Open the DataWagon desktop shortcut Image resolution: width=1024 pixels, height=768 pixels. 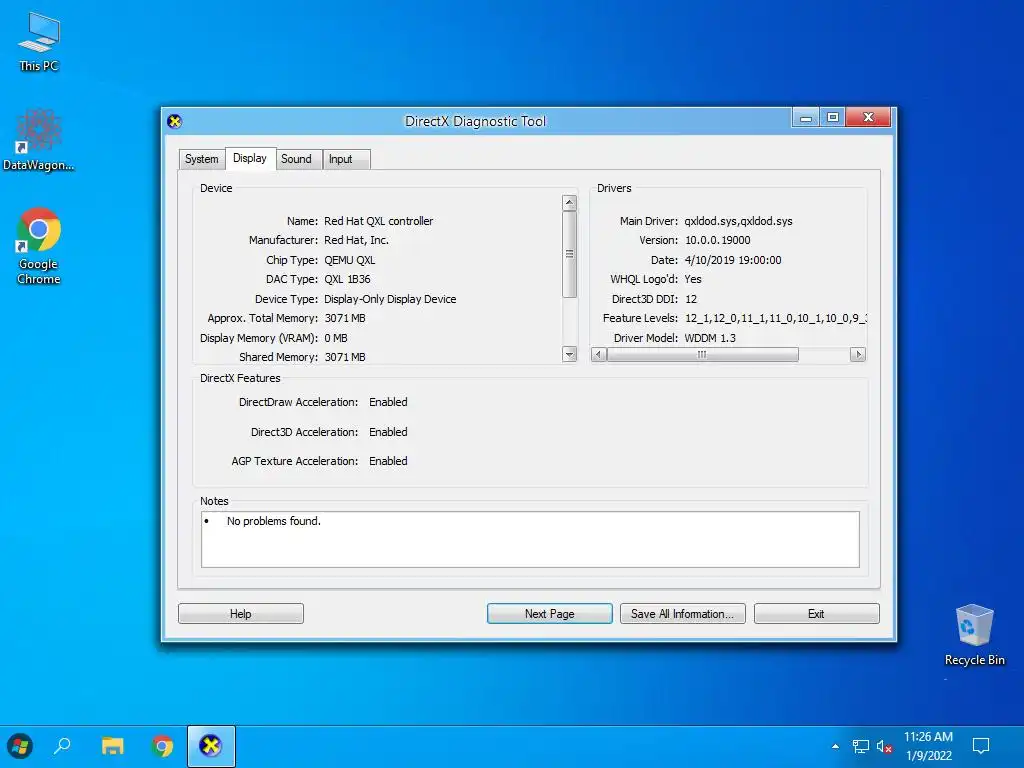pyautogui.click(x=39, y=140)
